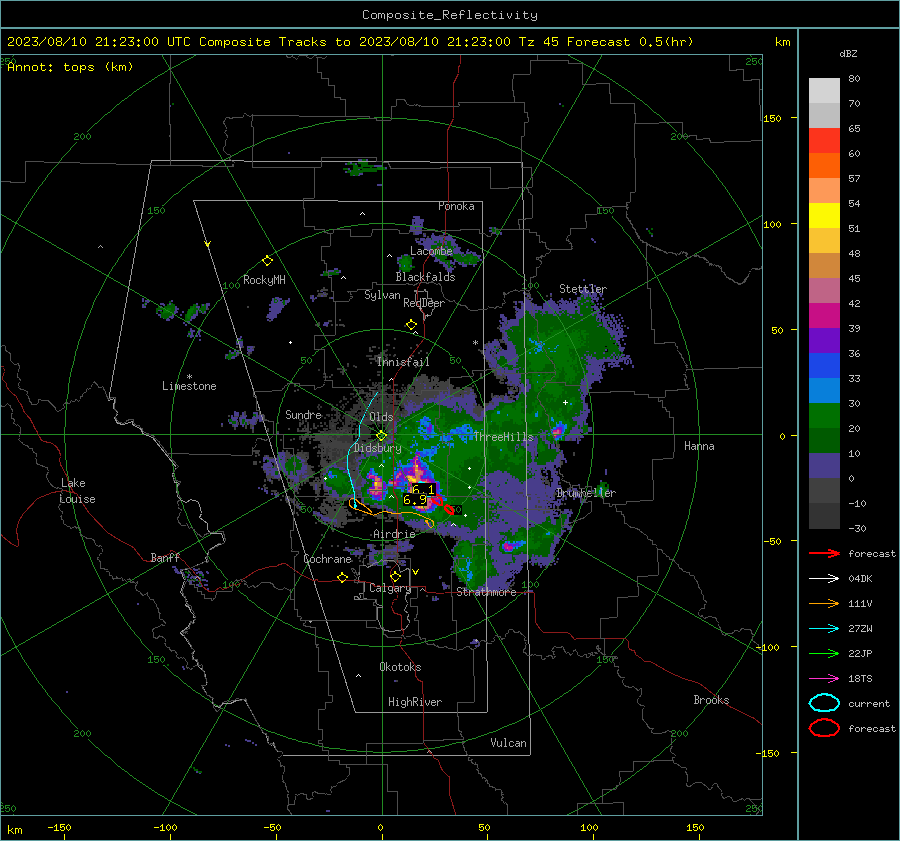Click the cyan 27ZW arrow in legend
The width and height of the screenshot is (900, 841).
click(x=824, y=629)
